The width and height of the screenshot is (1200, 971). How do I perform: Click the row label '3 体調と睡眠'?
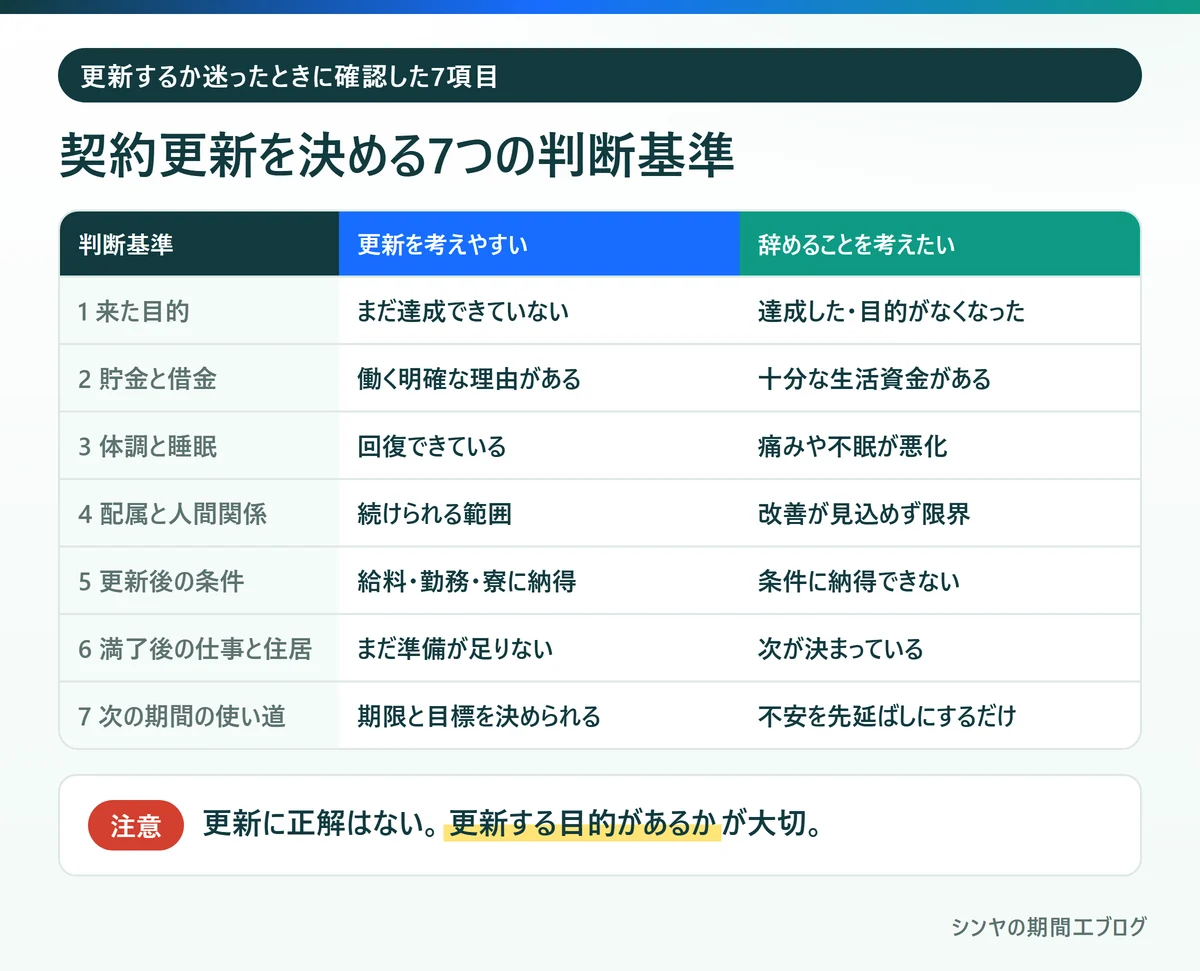point(199,446)
